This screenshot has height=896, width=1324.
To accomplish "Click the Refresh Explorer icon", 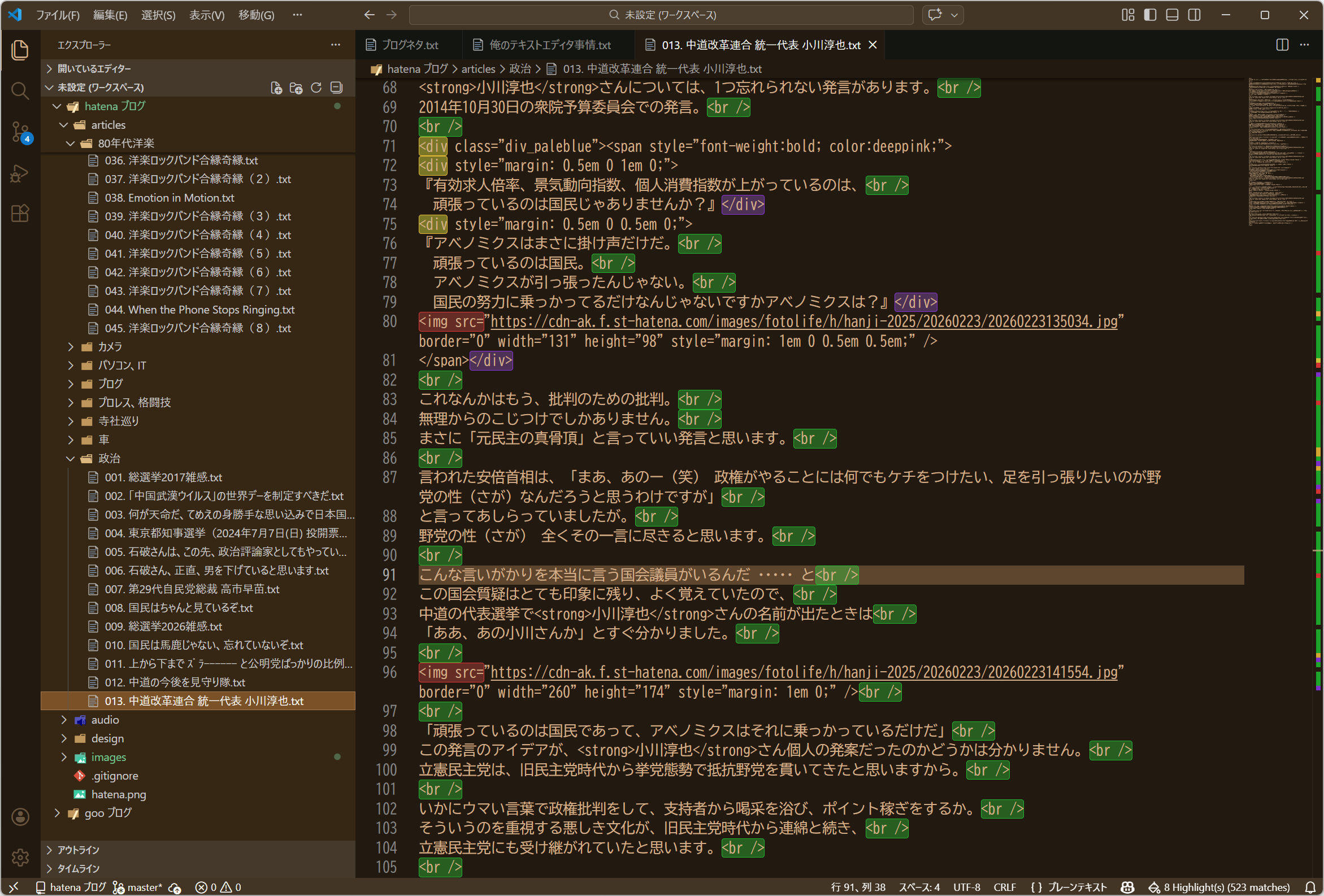I will tap(316, 88).
